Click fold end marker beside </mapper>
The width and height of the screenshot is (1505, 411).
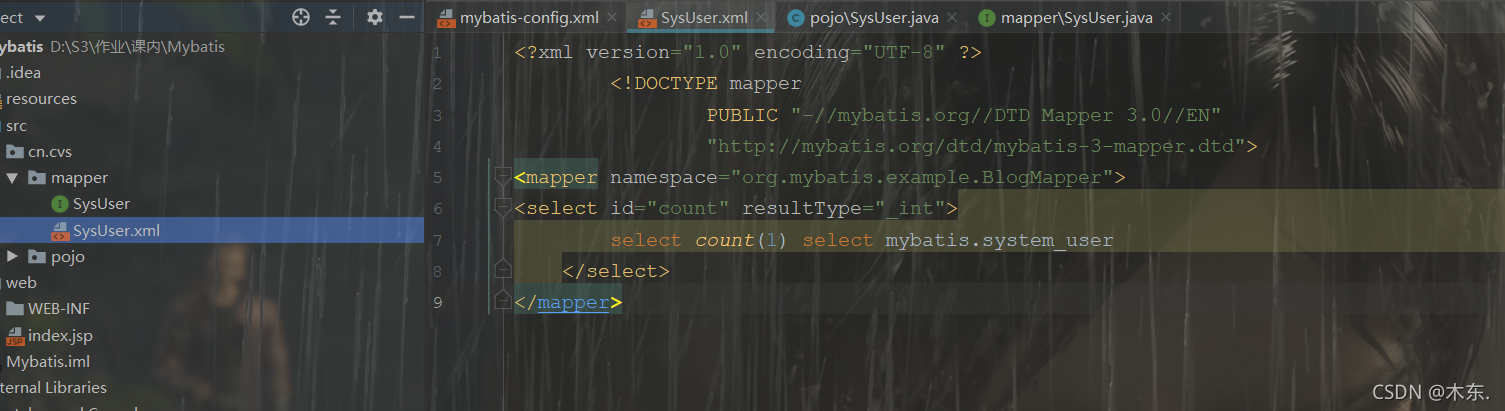(503, 302)
